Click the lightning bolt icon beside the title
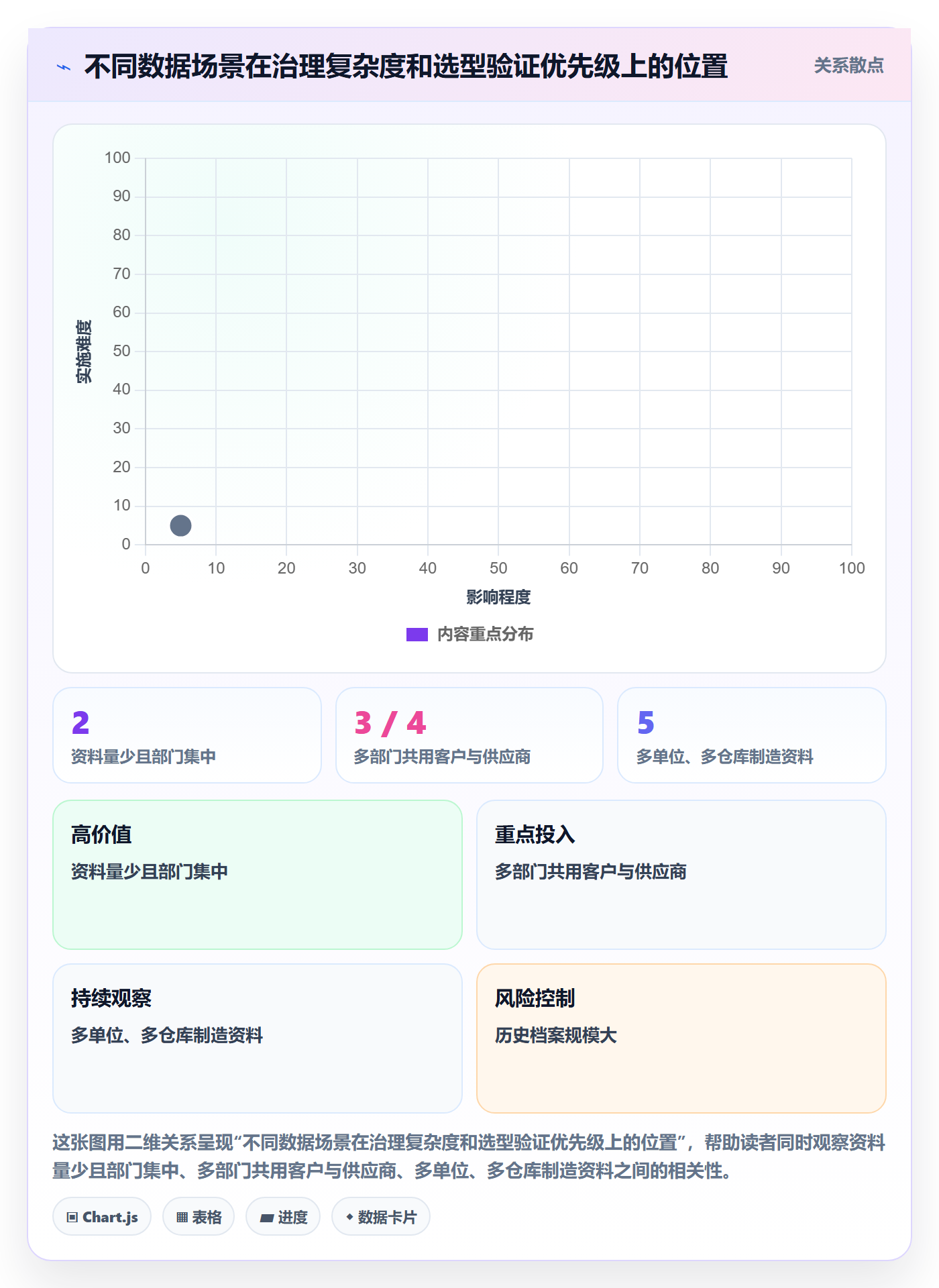 pyautogui.click(x=64, y=67)
